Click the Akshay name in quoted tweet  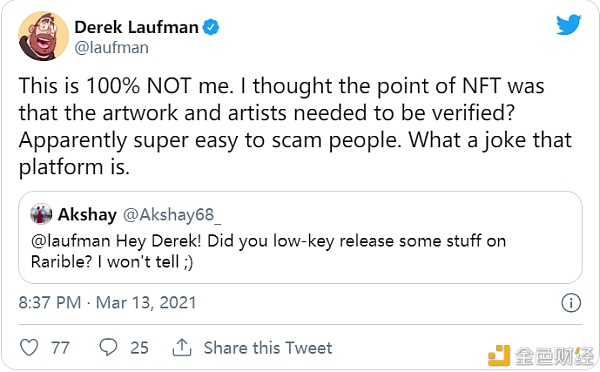click(x=87, y=214)
